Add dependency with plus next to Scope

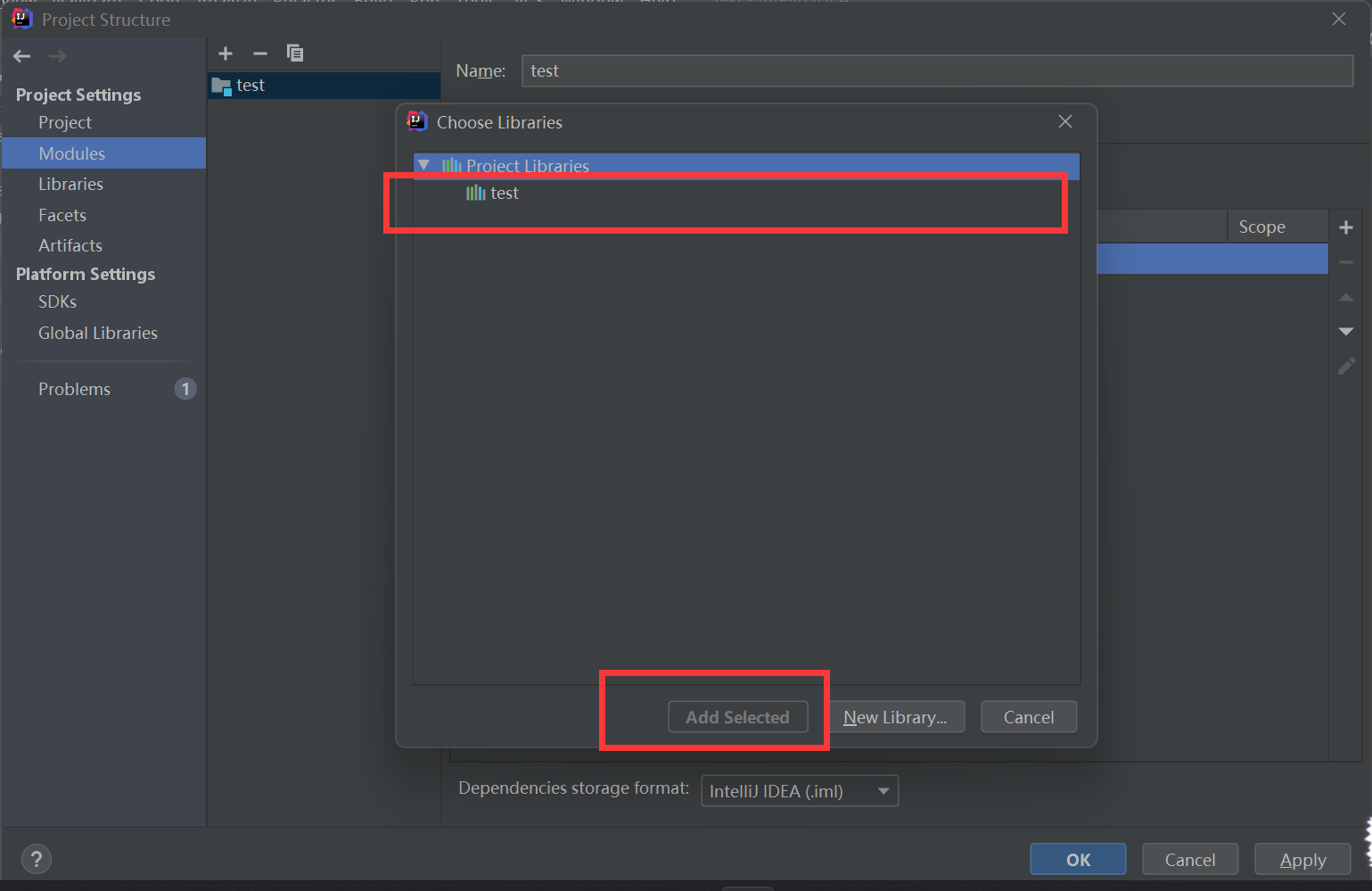point(1346,227)
